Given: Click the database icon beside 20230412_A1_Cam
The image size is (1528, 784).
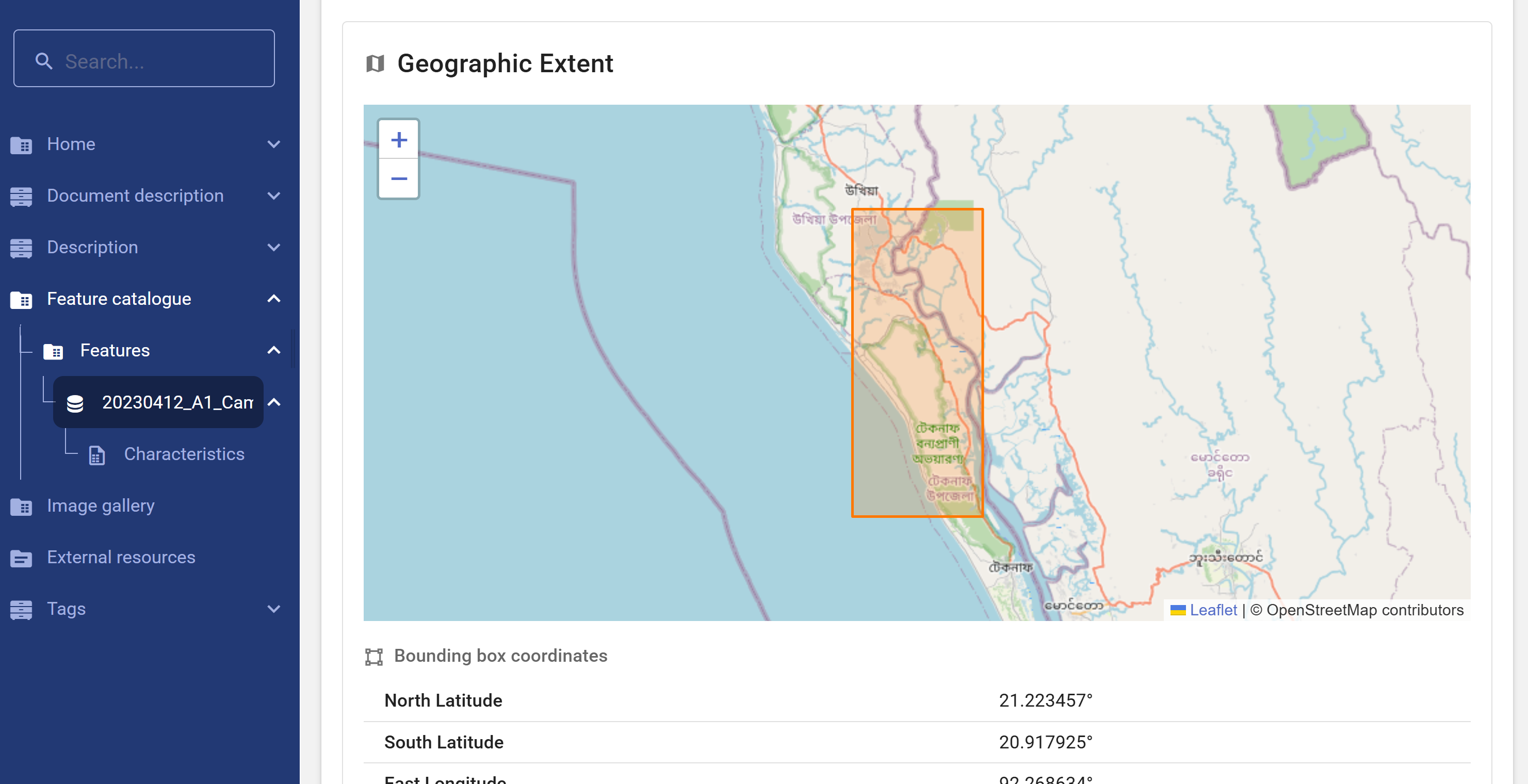Looking at the screenshot, I should click(x=75, y=403).
